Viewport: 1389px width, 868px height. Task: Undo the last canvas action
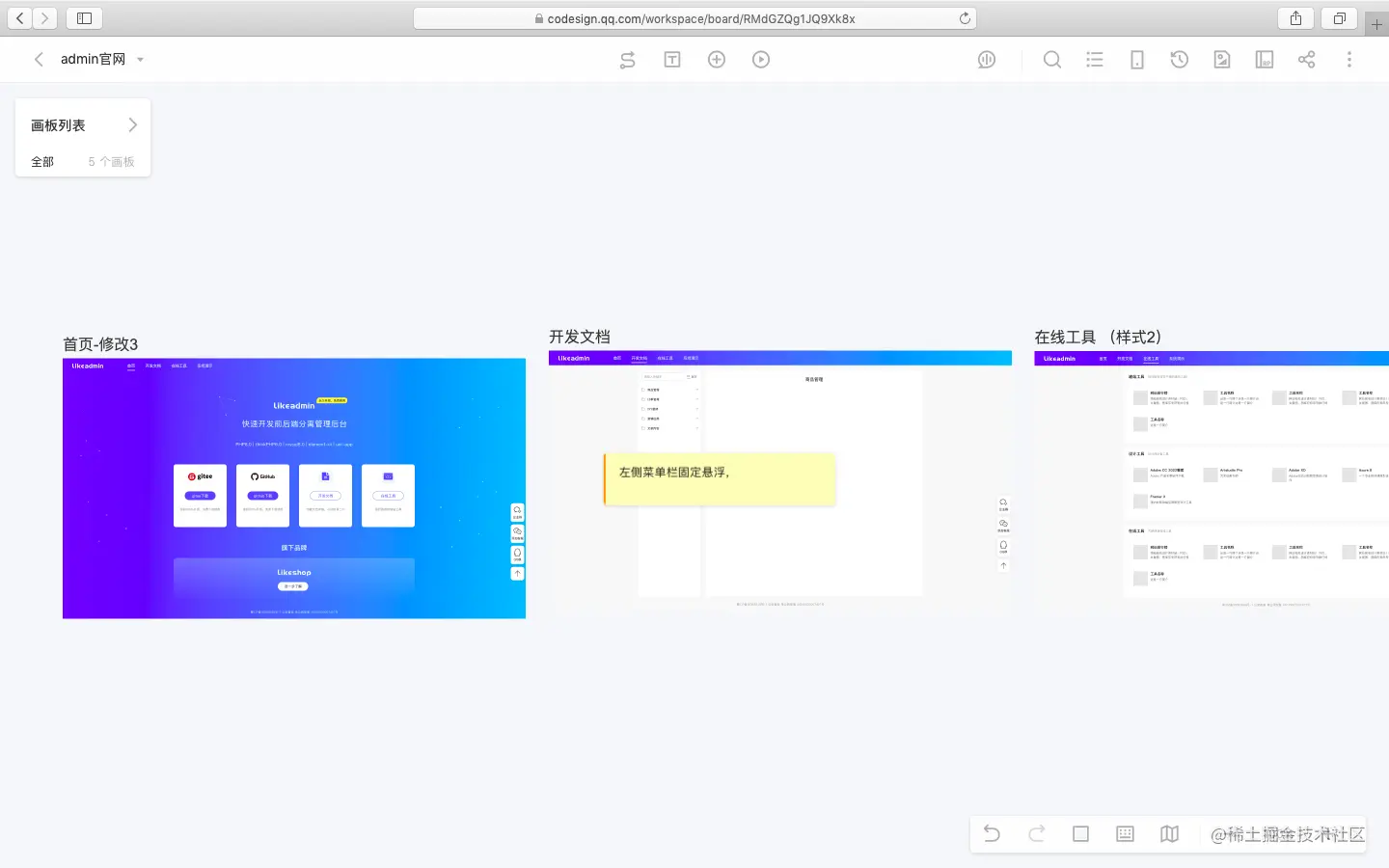click(992, 833)
